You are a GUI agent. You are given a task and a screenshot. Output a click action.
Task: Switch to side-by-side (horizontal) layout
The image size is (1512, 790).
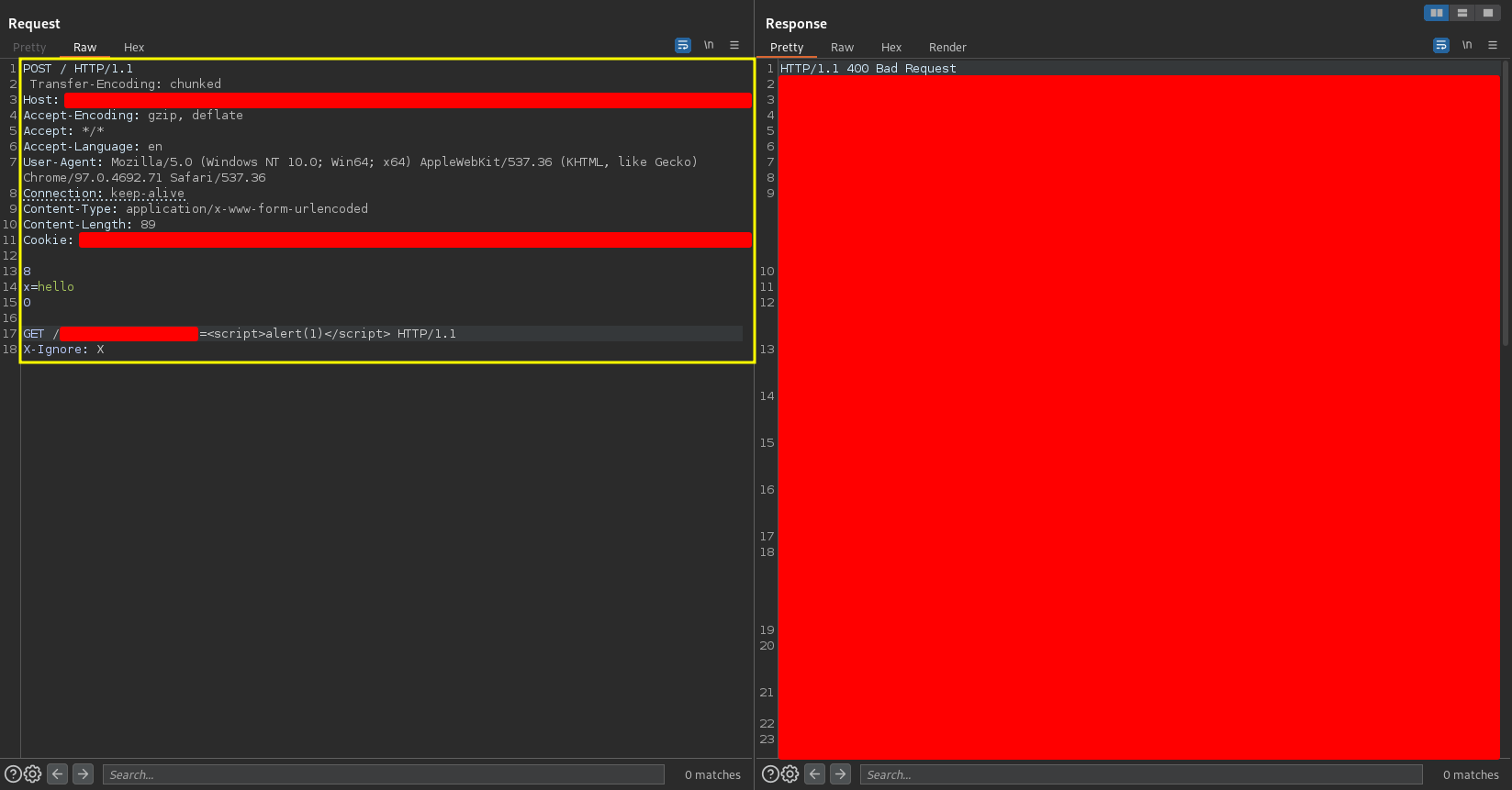(x=1437, y=13)
